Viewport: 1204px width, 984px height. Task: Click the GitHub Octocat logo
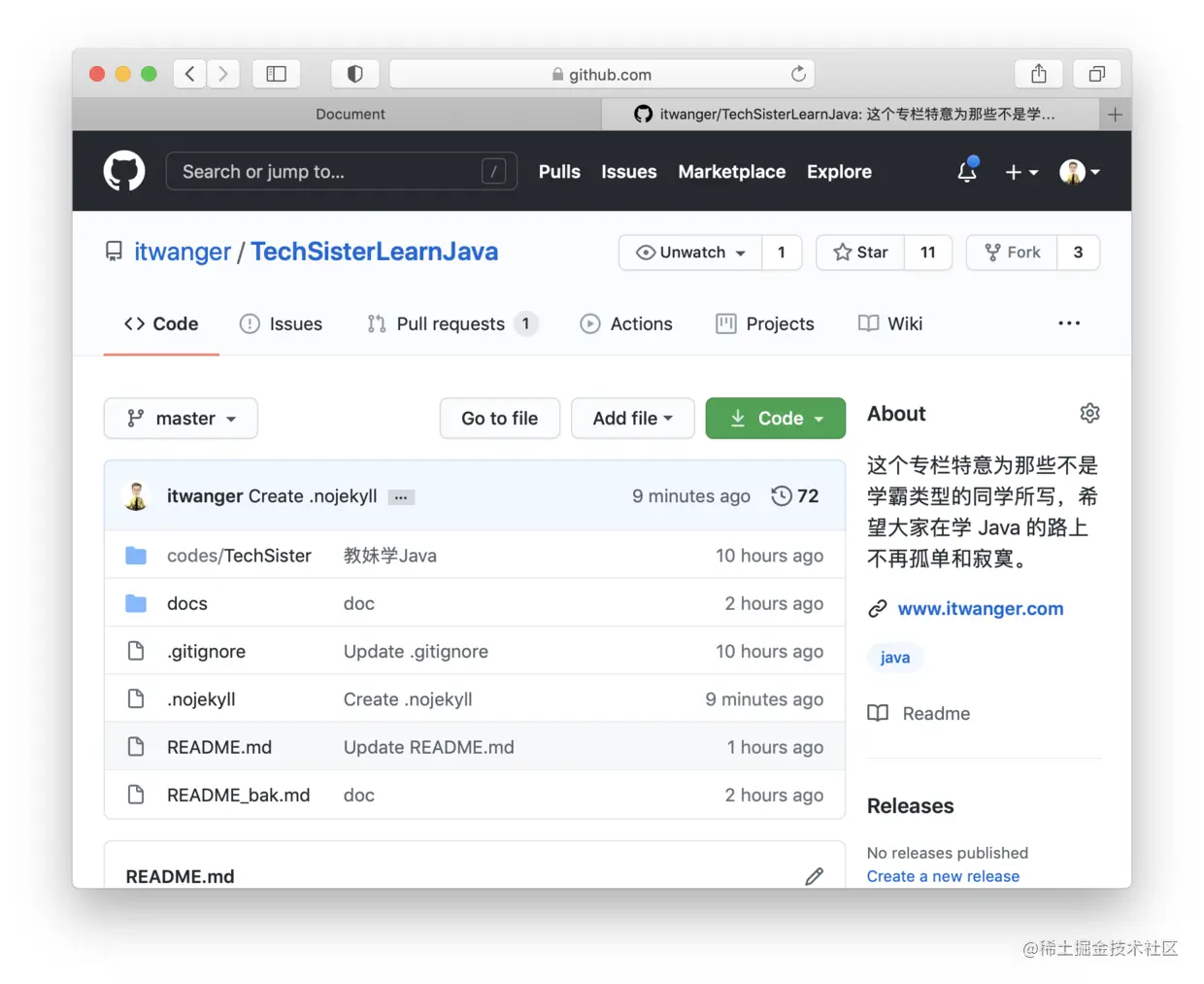124,171
